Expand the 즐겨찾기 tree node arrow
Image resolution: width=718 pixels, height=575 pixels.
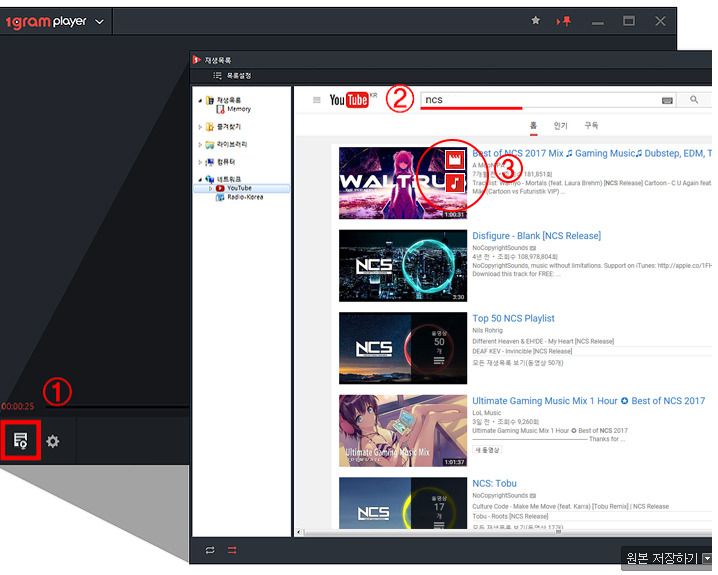pos(200,127)
